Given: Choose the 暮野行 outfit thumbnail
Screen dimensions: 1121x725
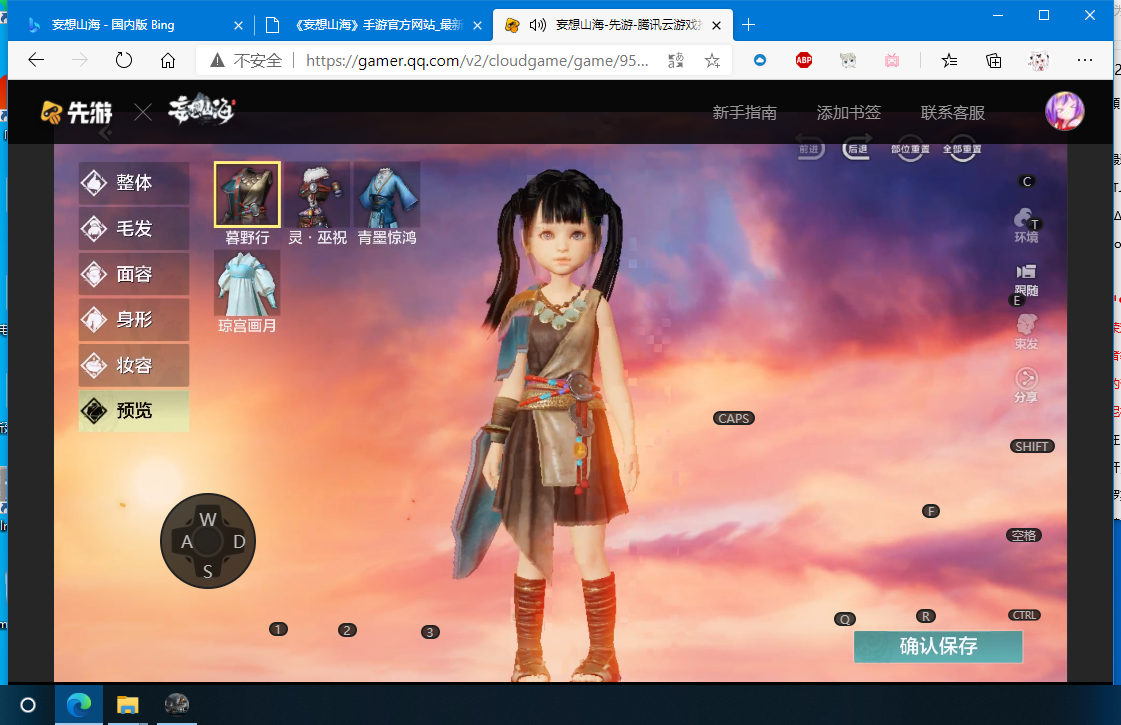Looking at the screenshot, I should point(247,194).
